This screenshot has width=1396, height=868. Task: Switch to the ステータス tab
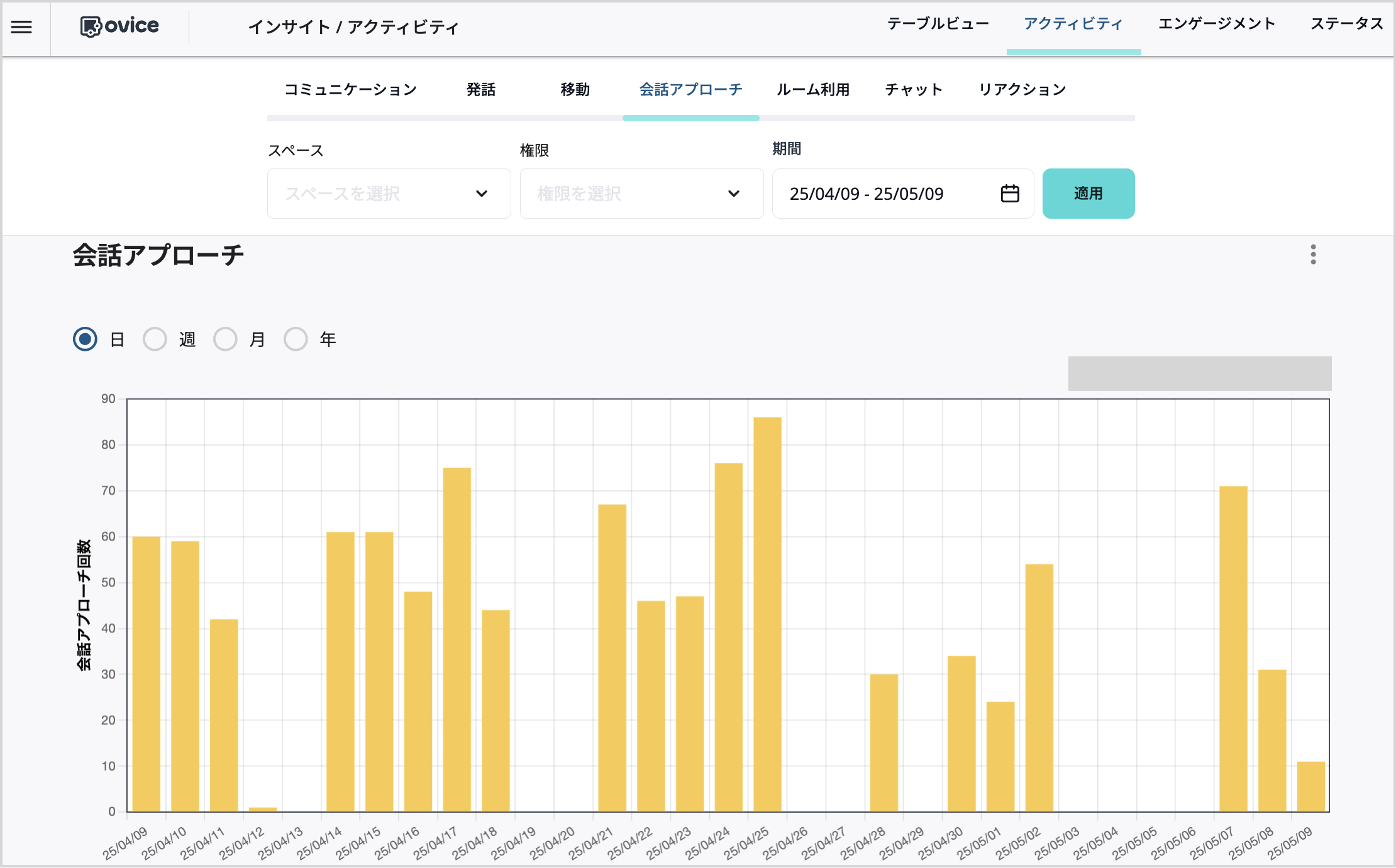coord(1347,24)
